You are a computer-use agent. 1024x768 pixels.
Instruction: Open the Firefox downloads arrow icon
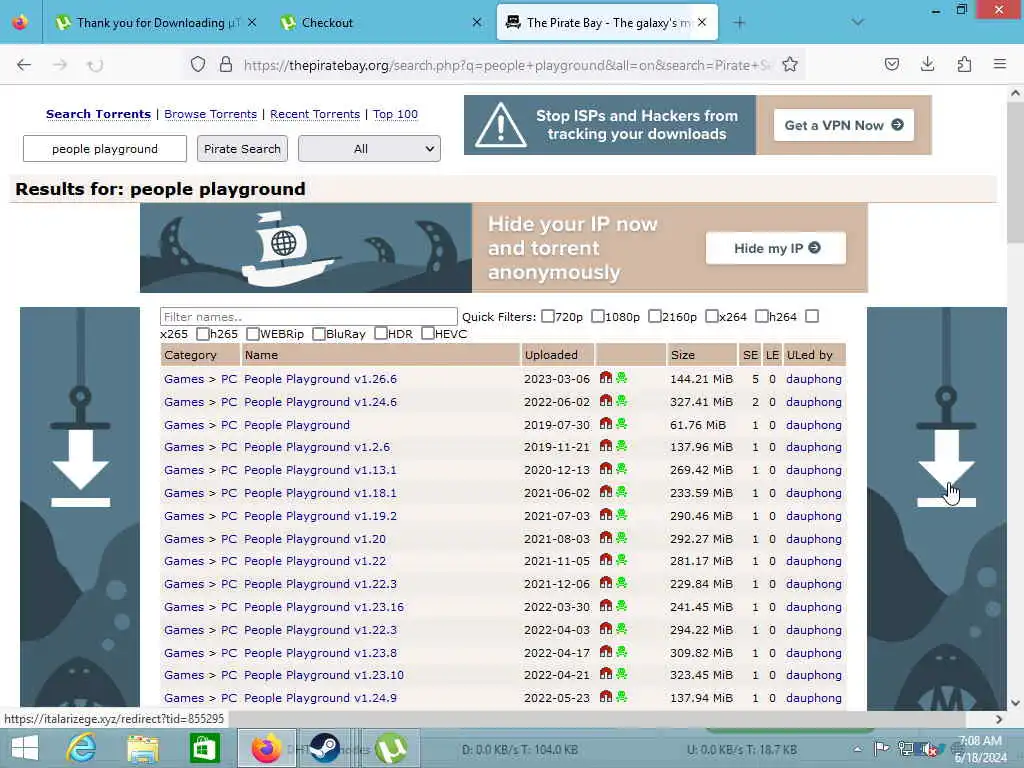click(927, 64)
